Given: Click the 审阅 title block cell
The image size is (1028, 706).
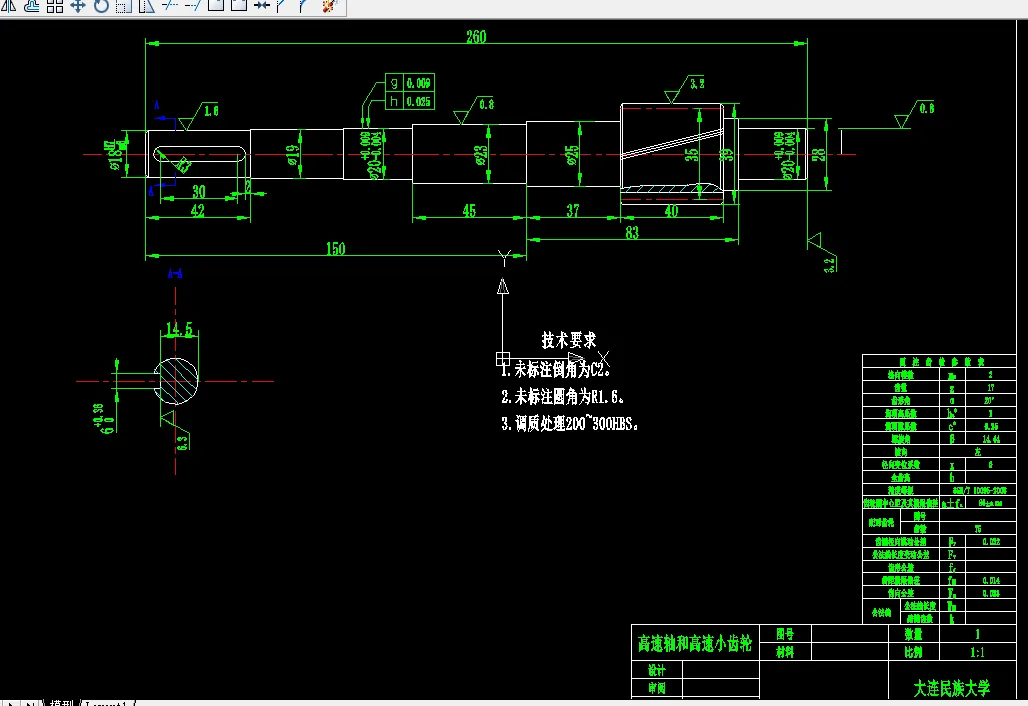Looking at the screenshot, I should pyautogui.click(x=657, y=688).
